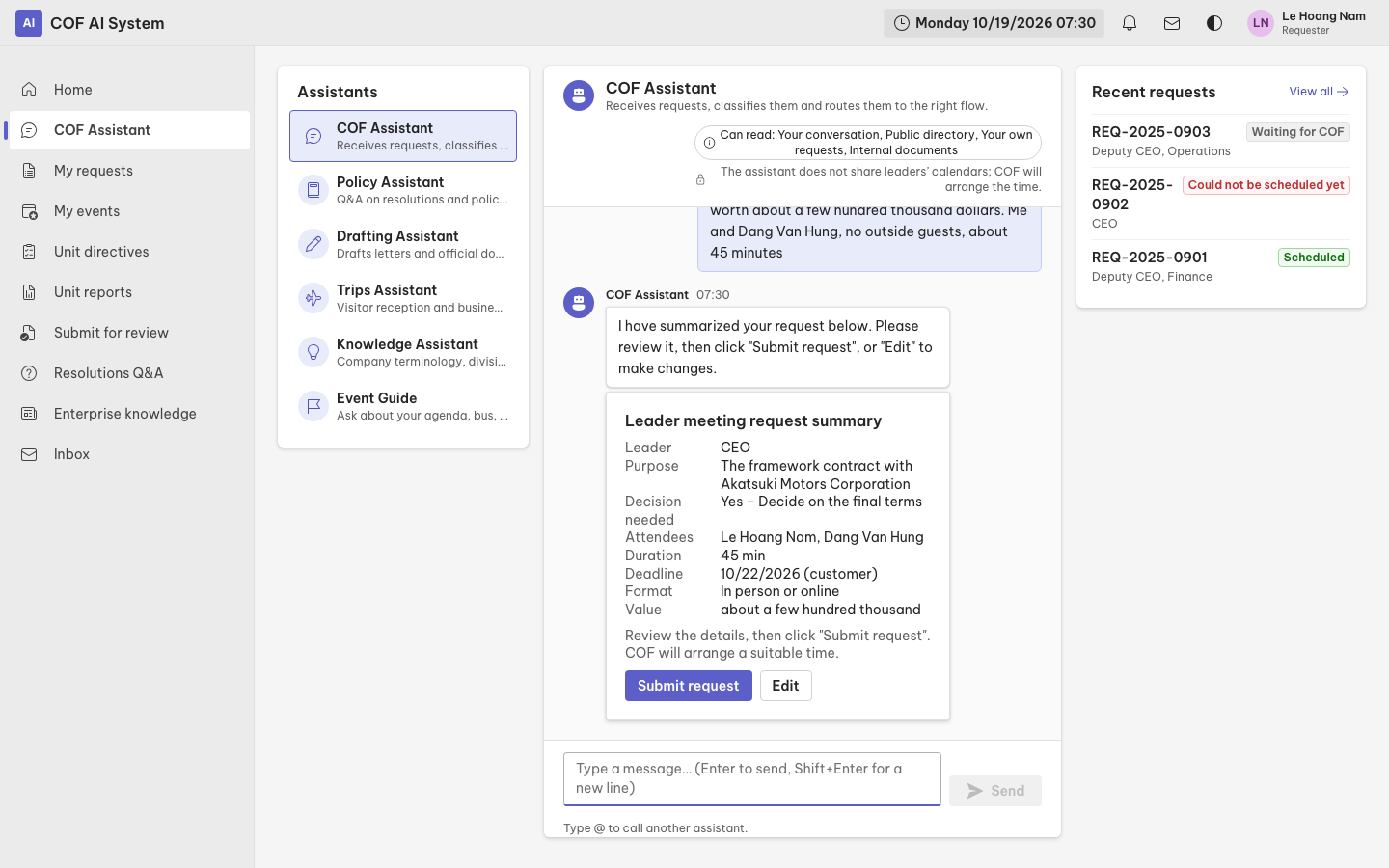Click 'Leader meeting request summary' heading
The image size is (1389, 868).
pyautogui.click(x=753, y=420)
